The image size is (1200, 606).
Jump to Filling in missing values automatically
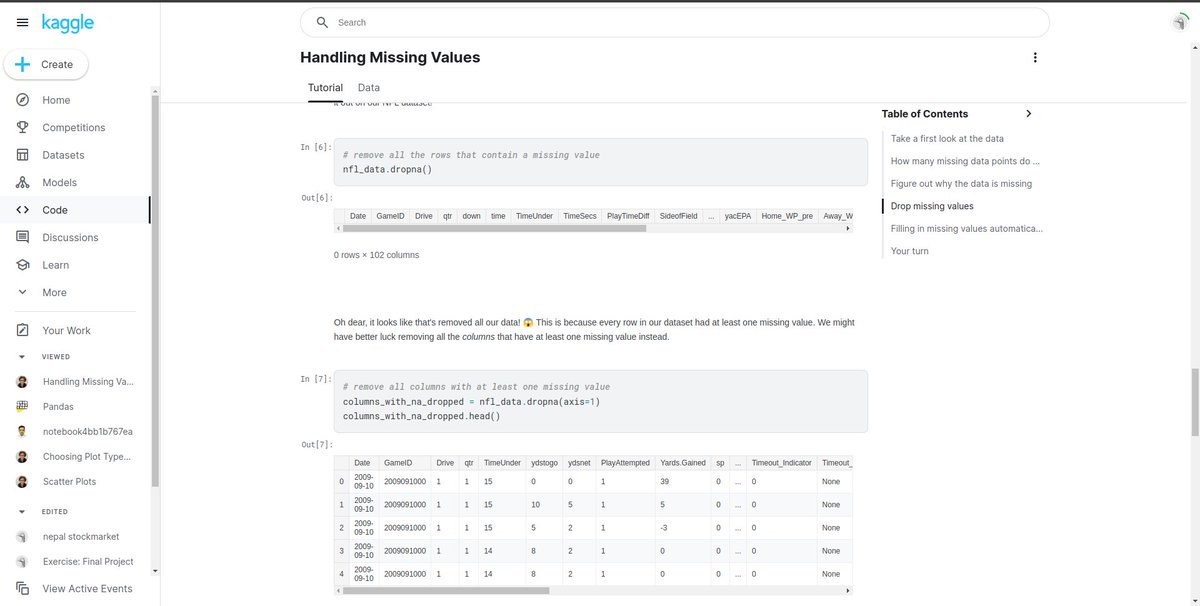pyautogui.click(x=967, y=229)
